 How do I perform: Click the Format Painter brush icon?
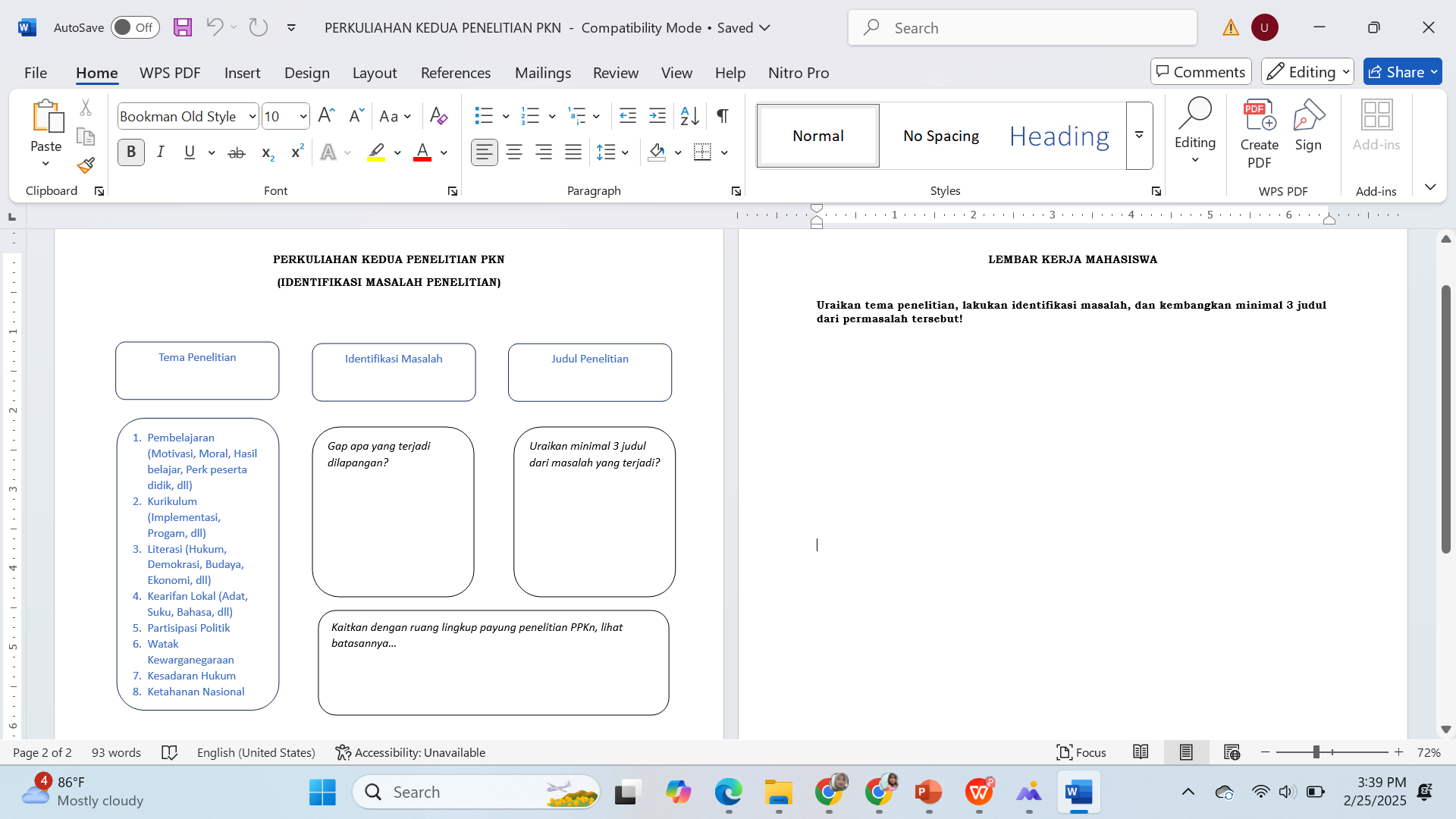point(86,165)
